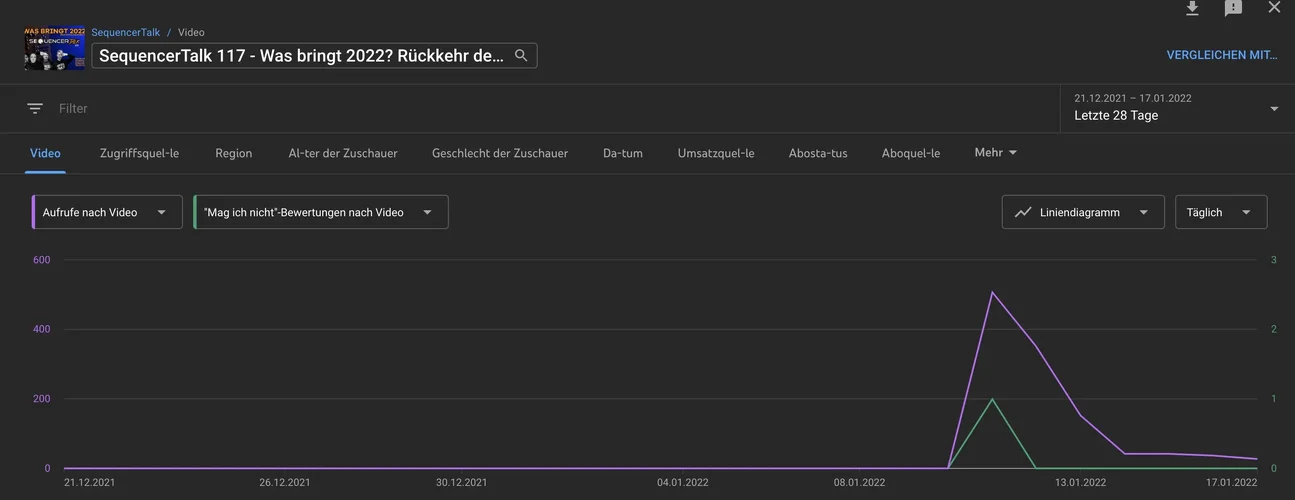This screenshot has width=1295, height=500.
Task: Switch to the Region tab
Action: click(x=233, y=153)
